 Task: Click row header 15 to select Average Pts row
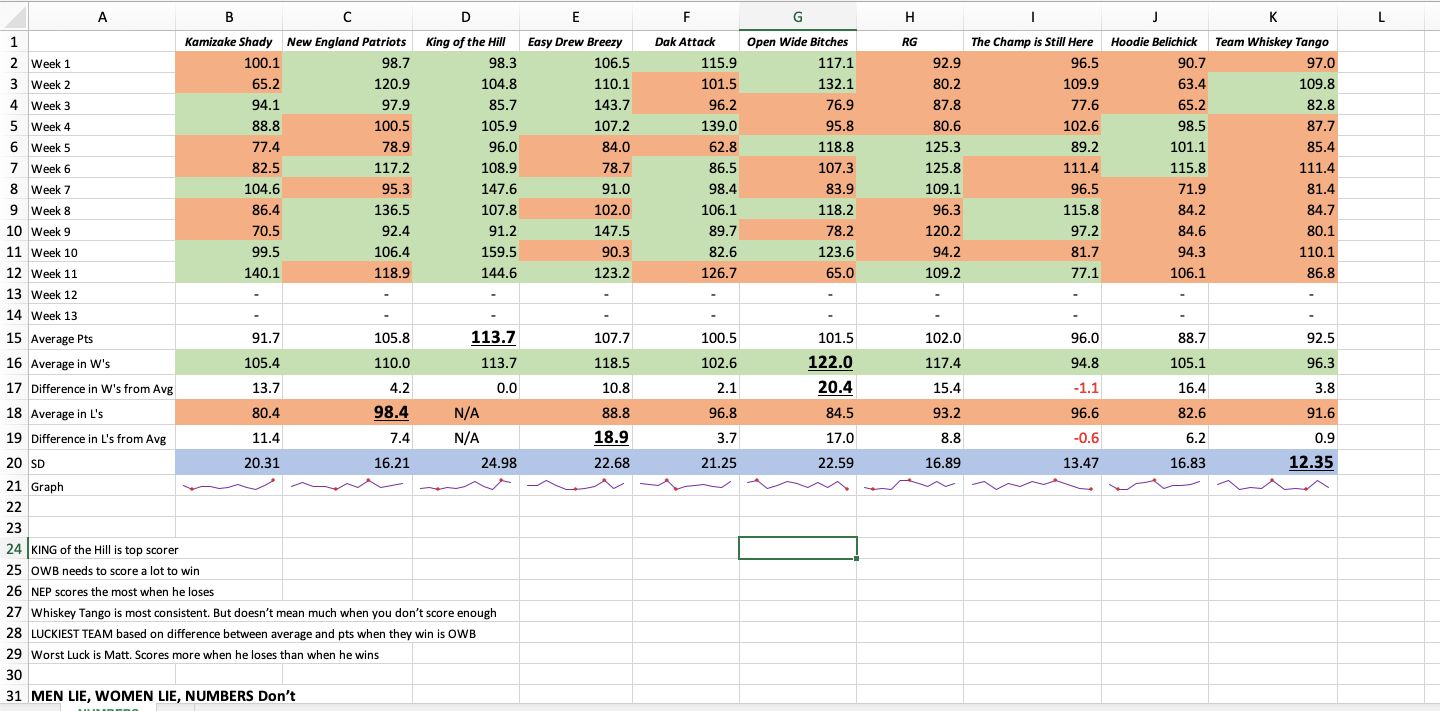14,338
